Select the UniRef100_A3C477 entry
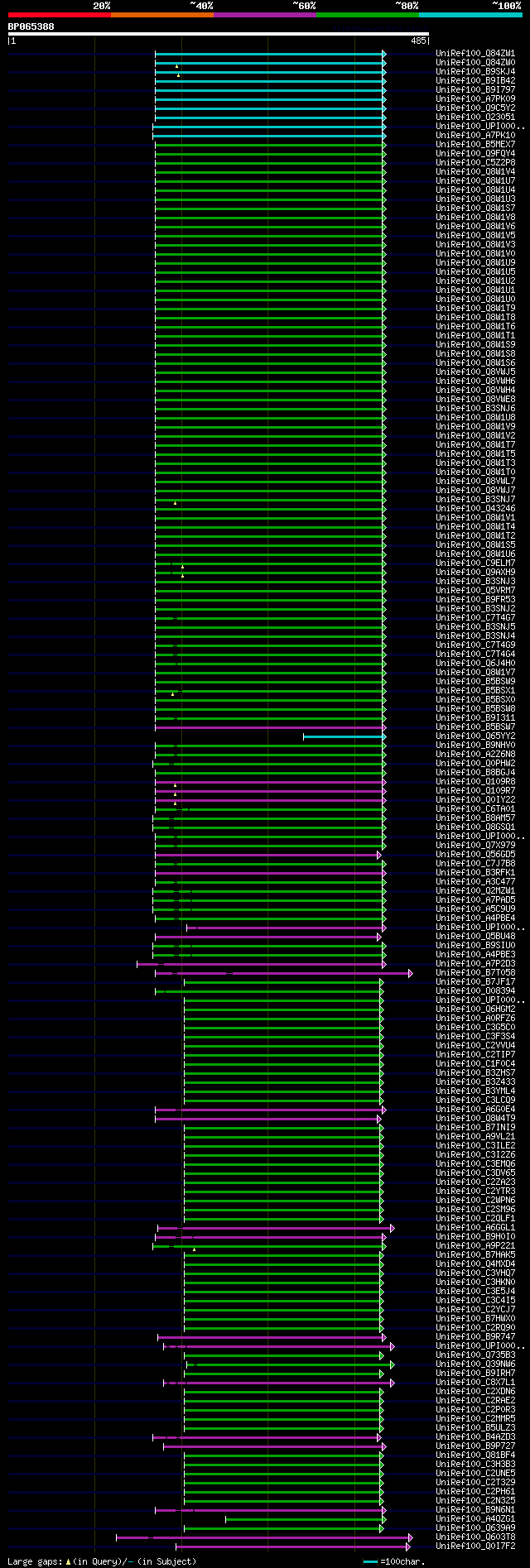The image size is (530, 1568). (x=475, y=882)
